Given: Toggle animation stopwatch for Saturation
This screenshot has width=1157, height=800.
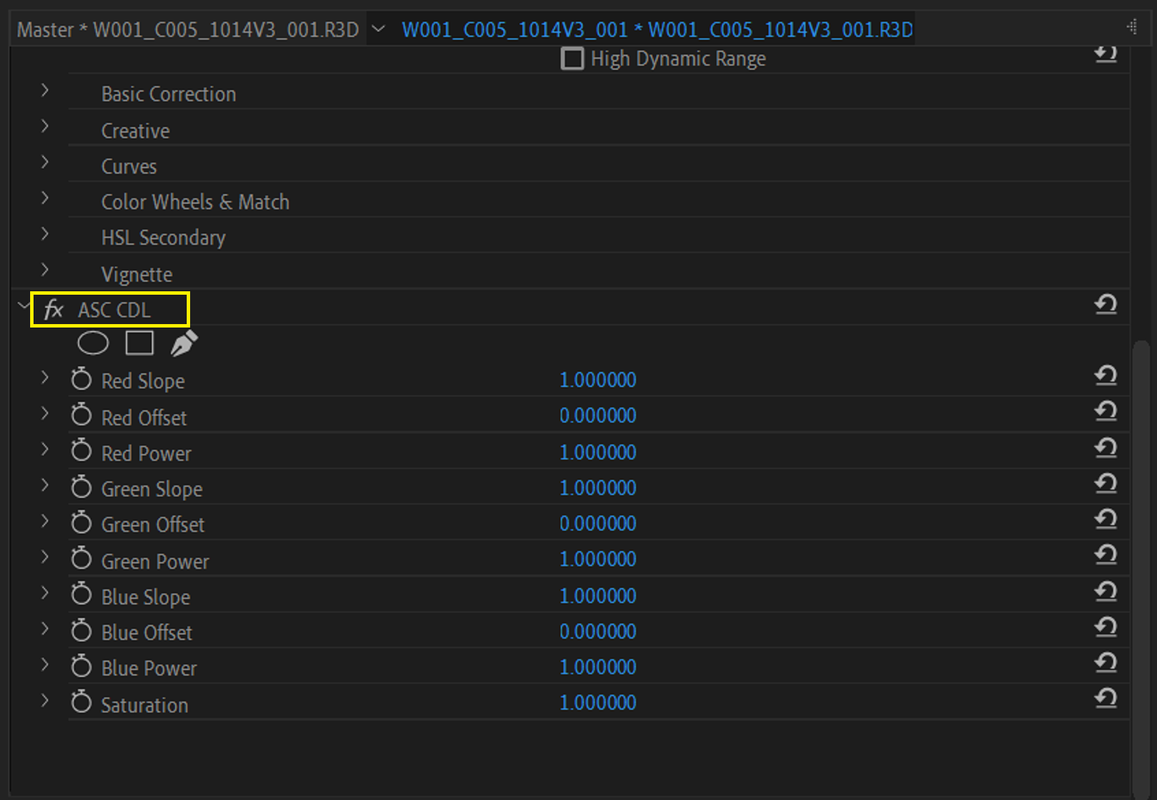Looking at the screenshot, I should point(81,702).
